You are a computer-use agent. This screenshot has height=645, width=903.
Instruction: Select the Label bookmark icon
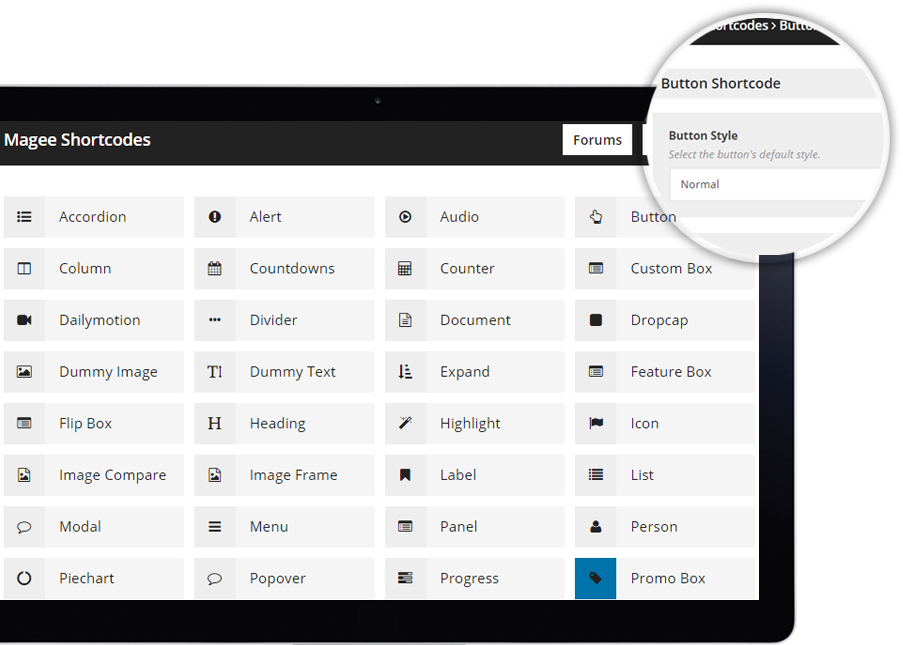coord(405,475)
